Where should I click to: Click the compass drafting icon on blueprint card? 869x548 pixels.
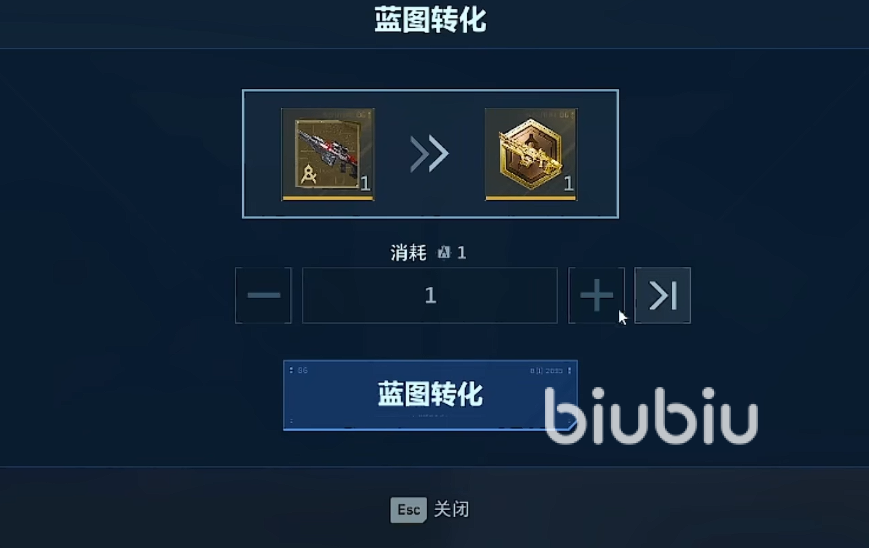308,175
